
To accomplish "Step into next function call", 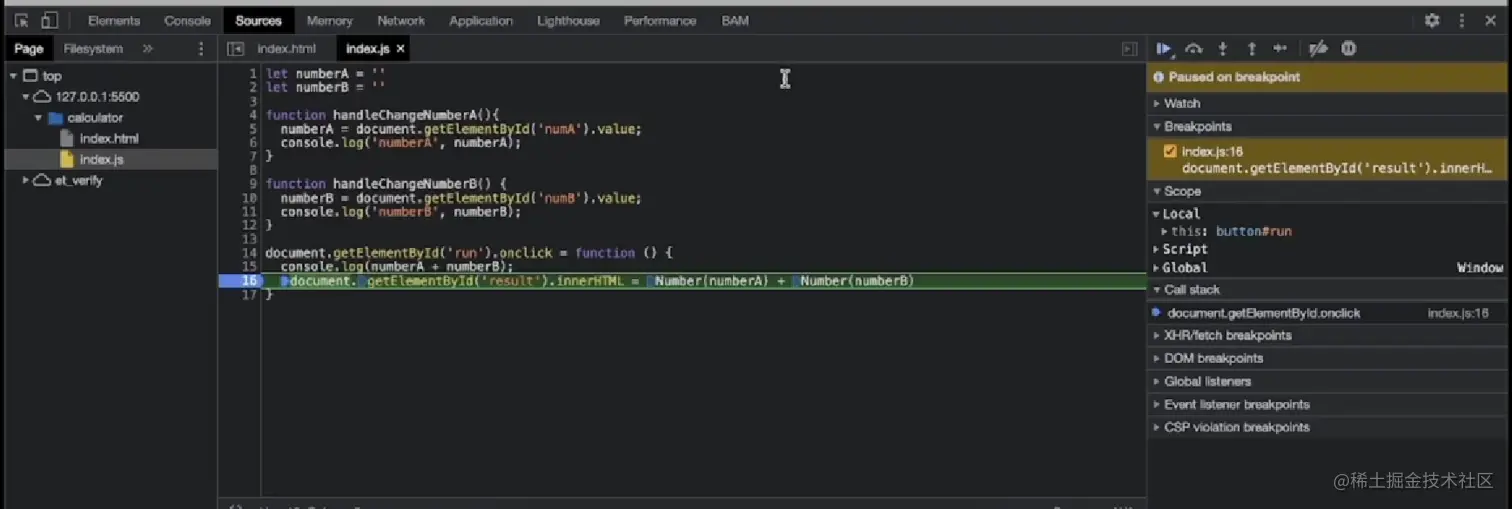I will click(1222, 48).
